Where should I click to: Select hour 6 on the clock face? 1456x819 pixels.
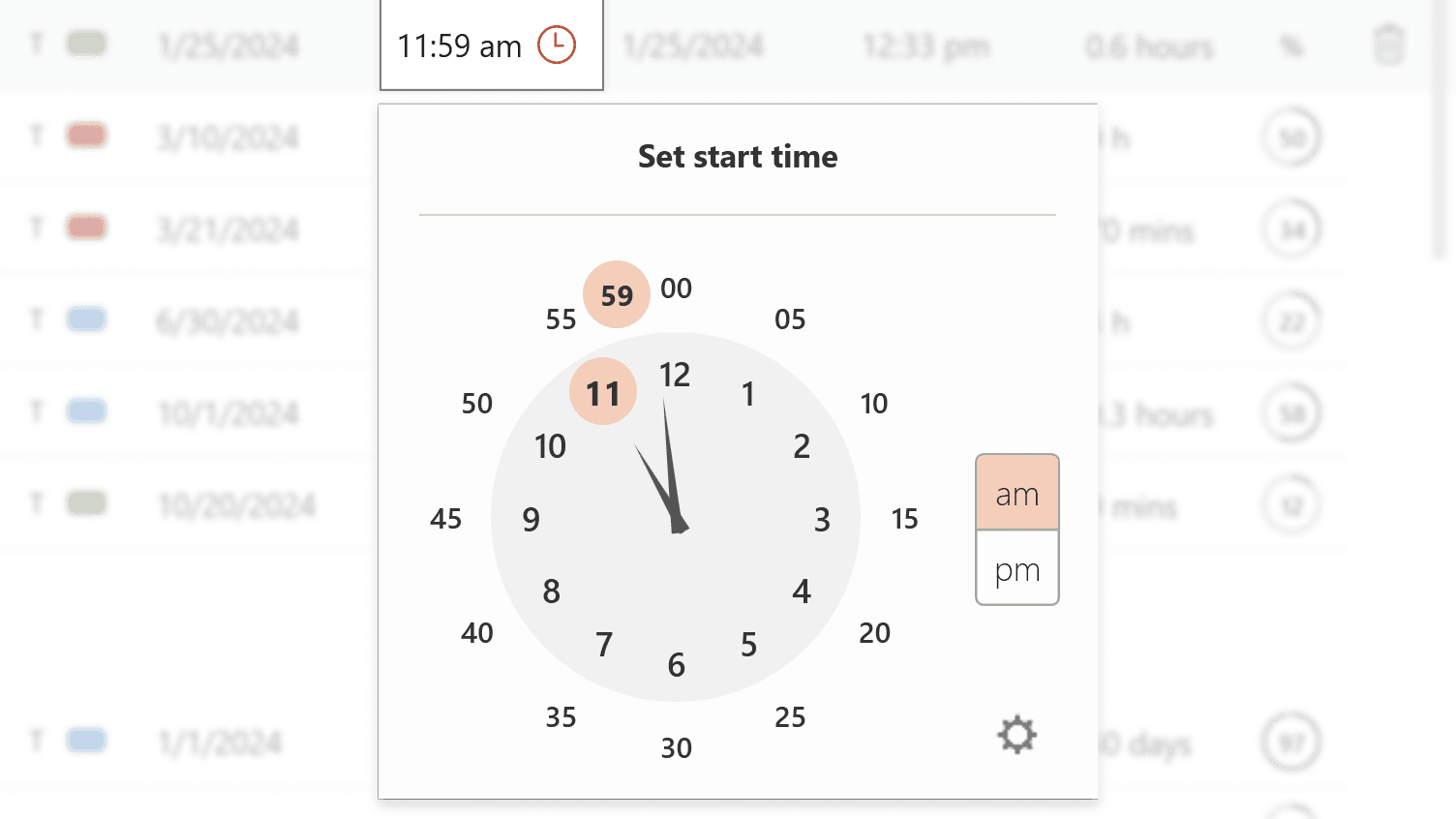click(676, 665)
